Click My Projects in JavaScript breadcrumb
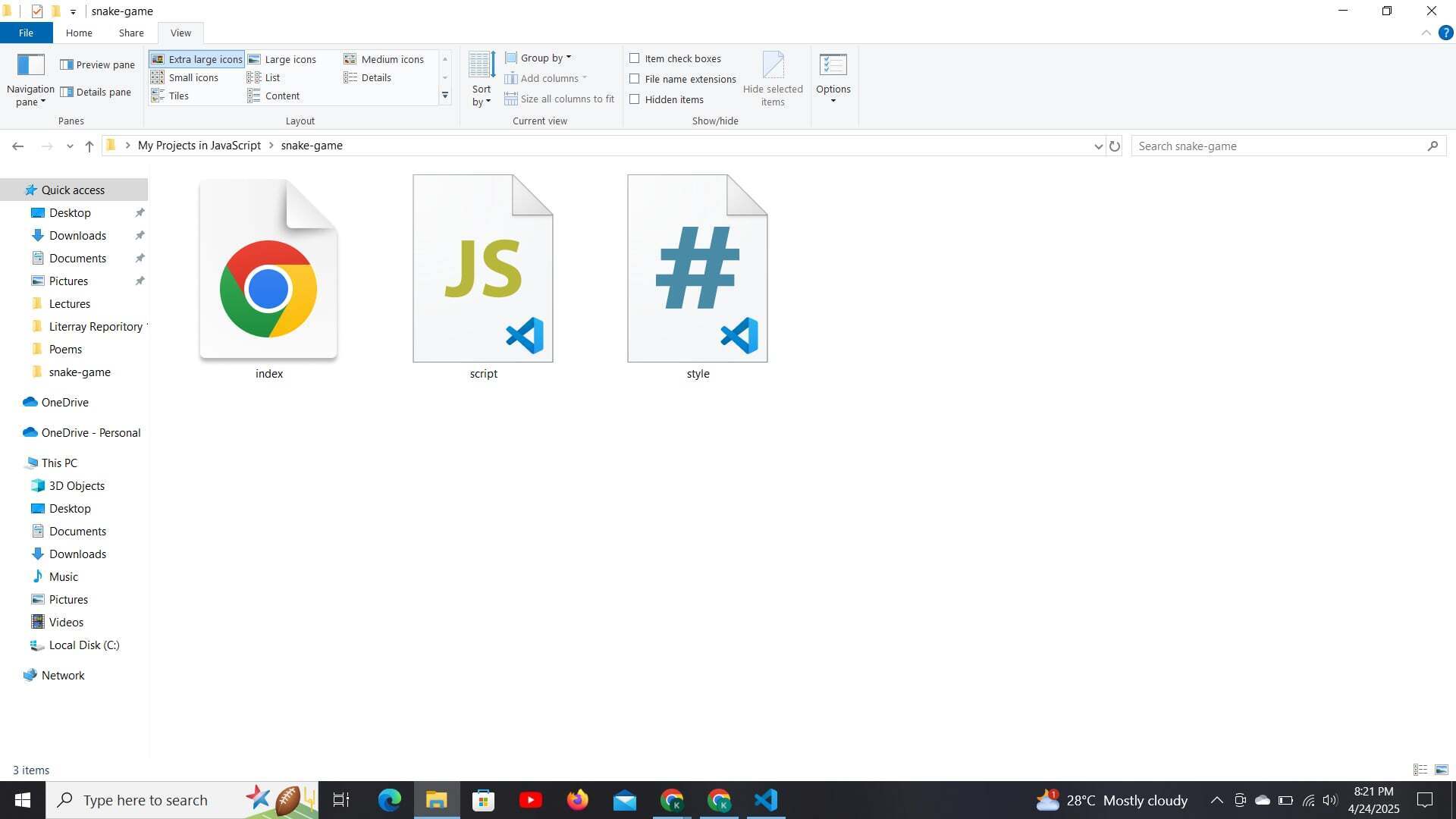Screen dimensions: 1456x819 199,146
